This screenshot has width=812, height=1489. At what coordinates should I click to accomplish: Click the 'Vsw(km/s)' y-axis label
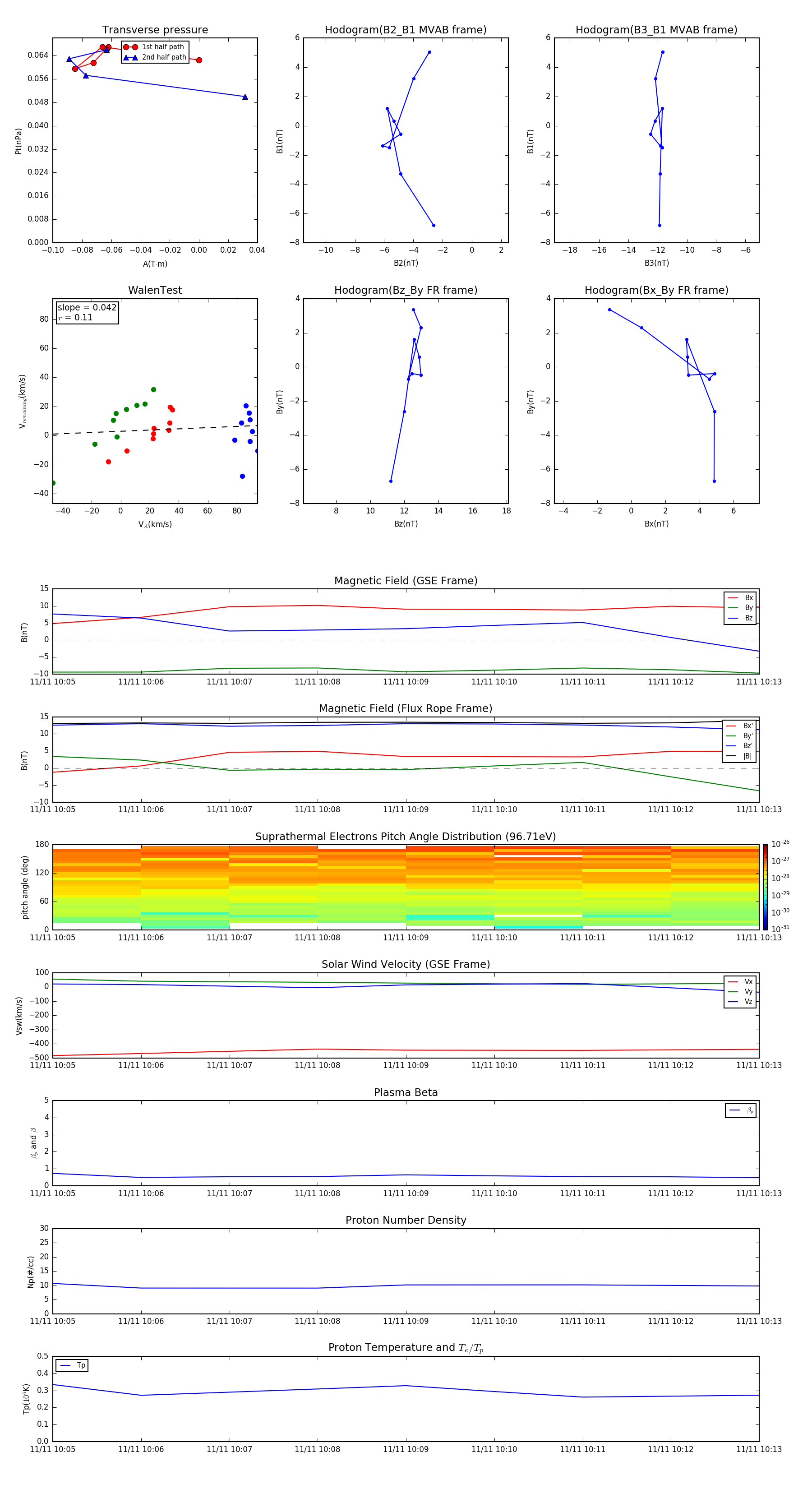point(18,1015)
